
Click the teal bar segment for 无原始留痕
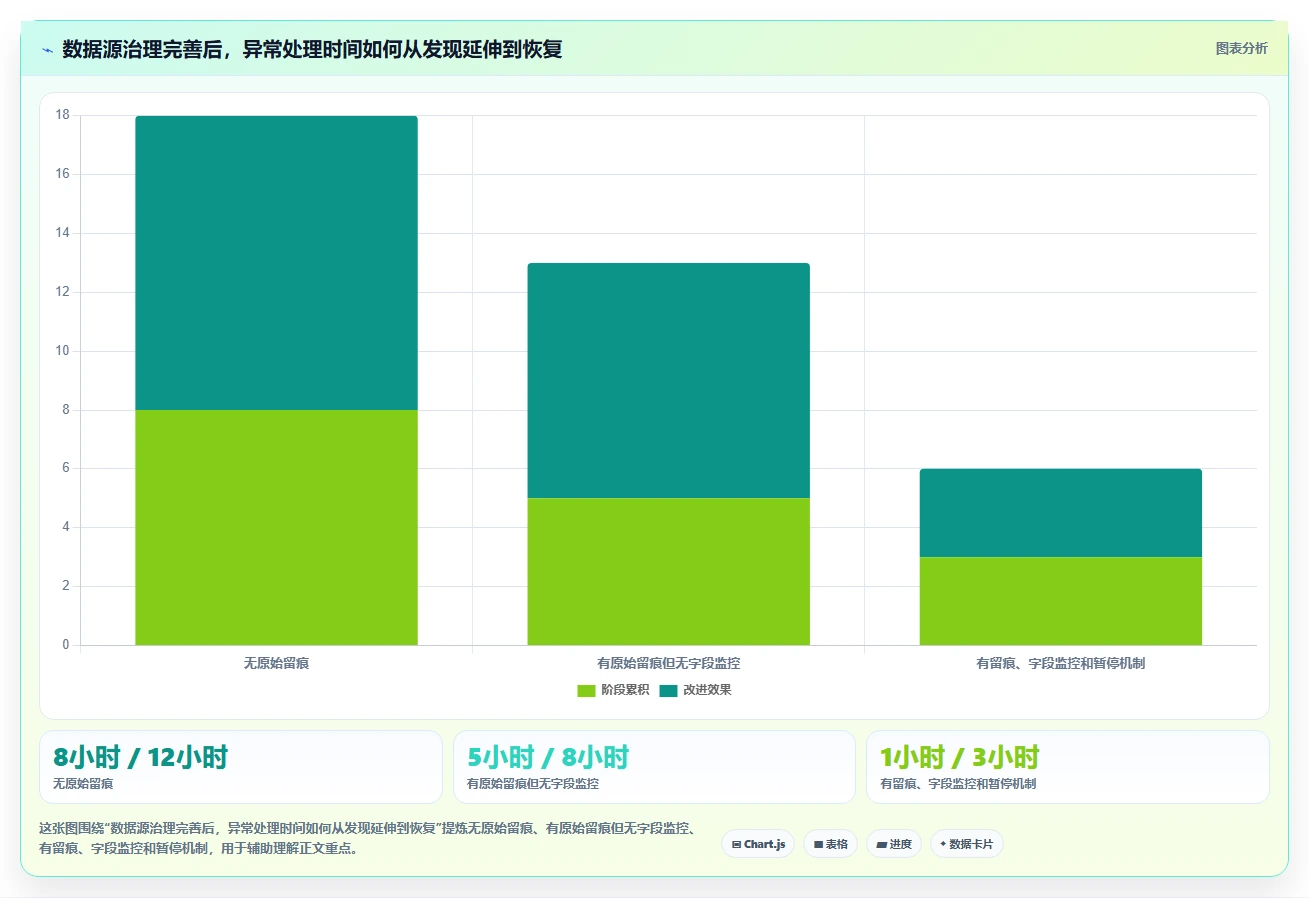[276, 263]
